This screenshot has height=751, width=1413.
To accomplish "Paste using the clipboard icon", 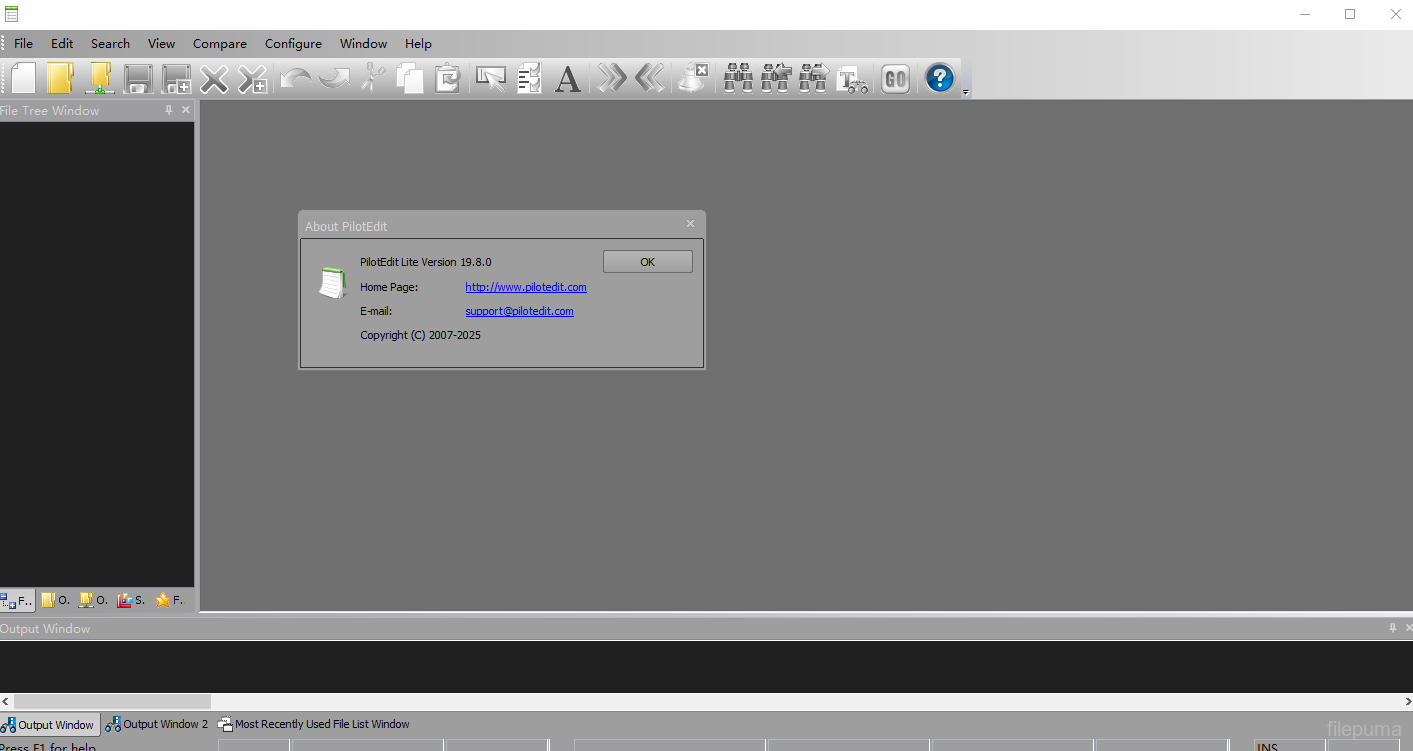I will (x=447, y=78).
